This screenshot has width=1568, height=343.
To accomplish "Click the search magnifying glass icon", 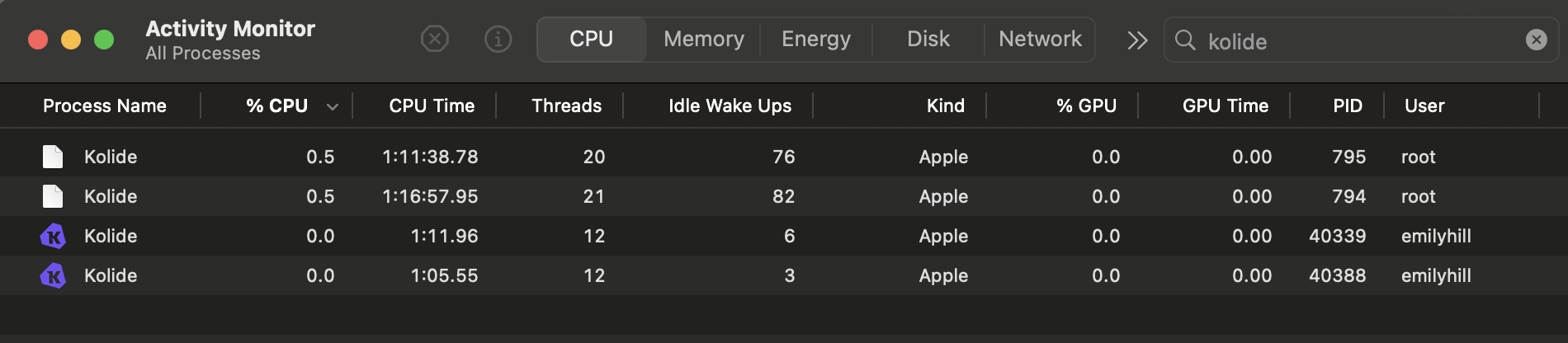I will [x=1185, y=40].
